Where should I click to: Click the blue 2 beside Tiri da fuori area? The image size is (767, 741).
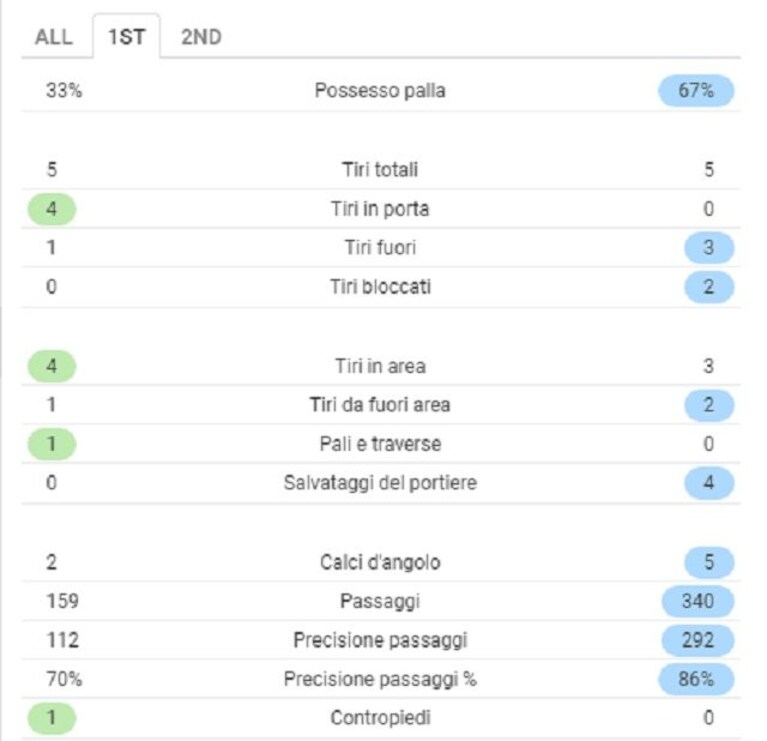(709, 405)
